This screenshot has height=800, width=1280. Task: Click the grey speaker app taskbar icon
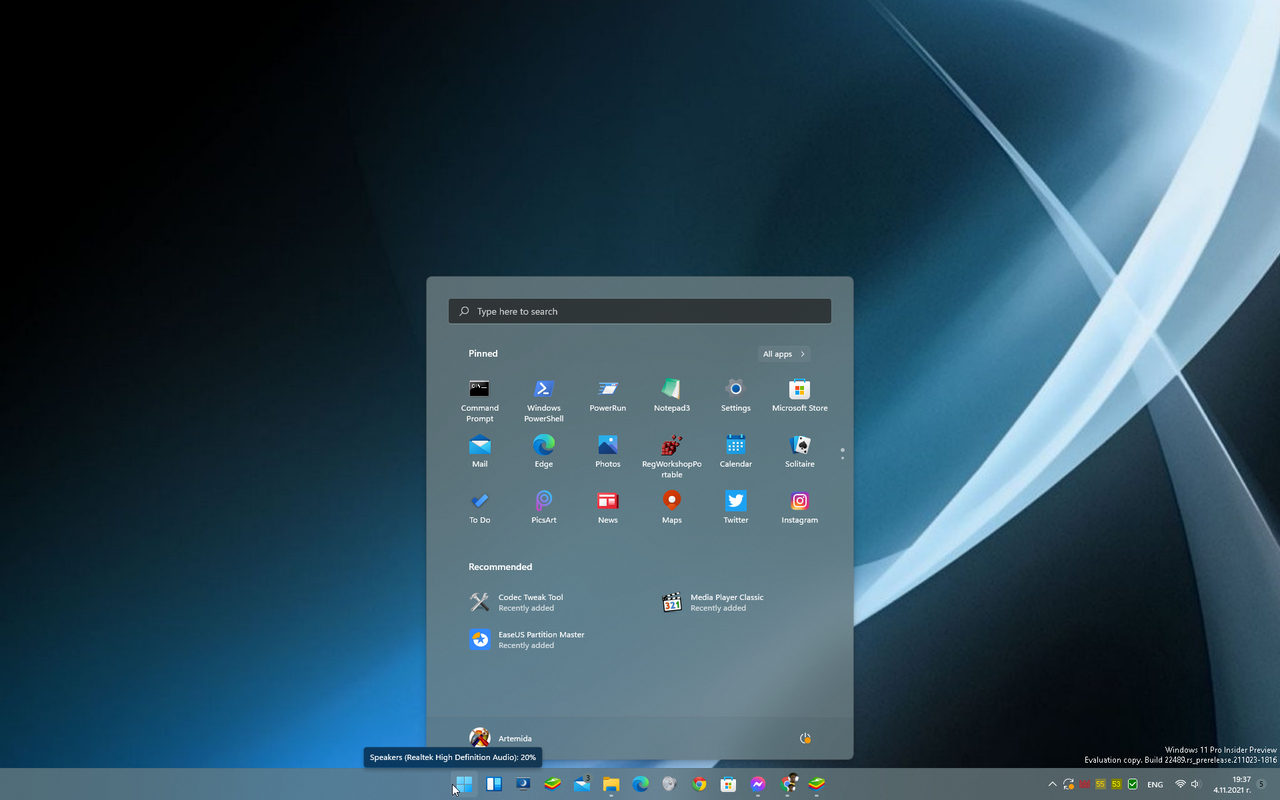(670, 784)
